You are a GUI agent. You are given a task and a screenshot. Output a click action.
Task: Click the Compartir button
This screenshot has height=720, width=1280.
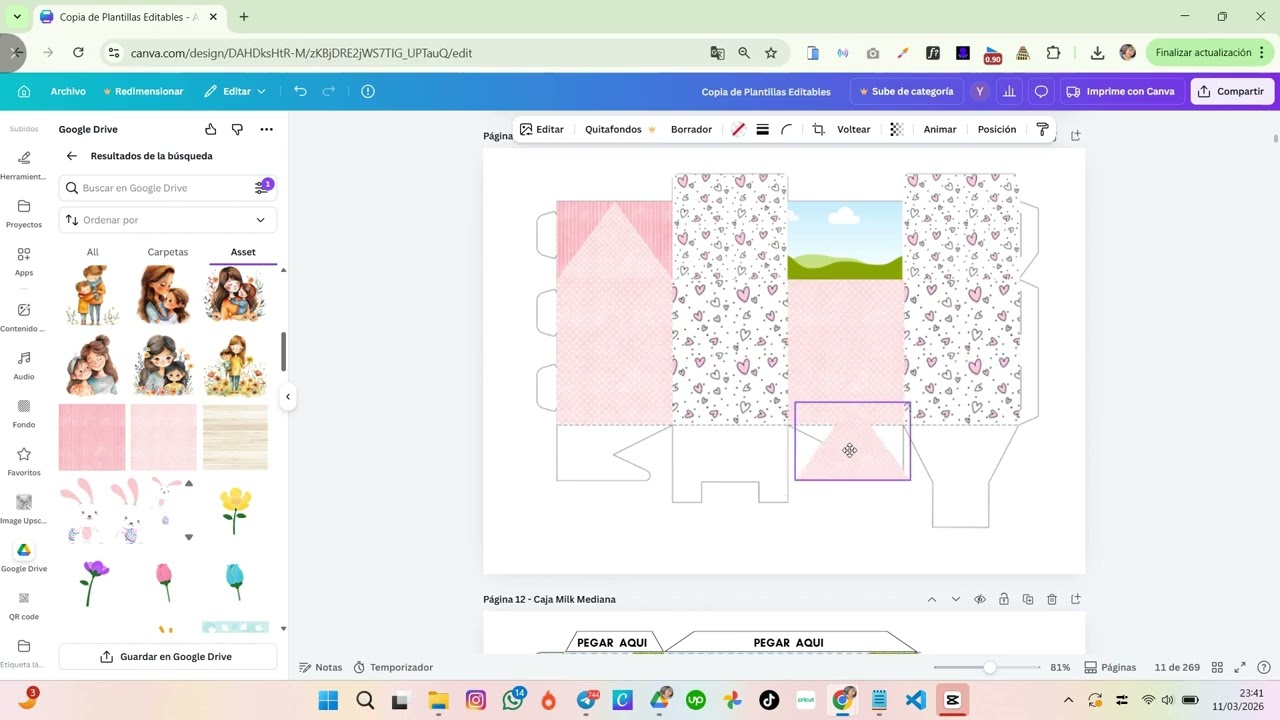(x=1231, y=91)
